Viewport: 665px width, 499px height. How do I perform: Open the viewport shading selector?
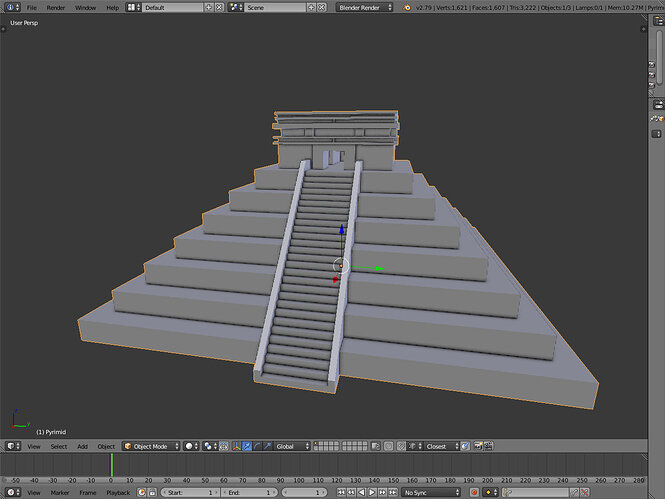tap(192, 446)
